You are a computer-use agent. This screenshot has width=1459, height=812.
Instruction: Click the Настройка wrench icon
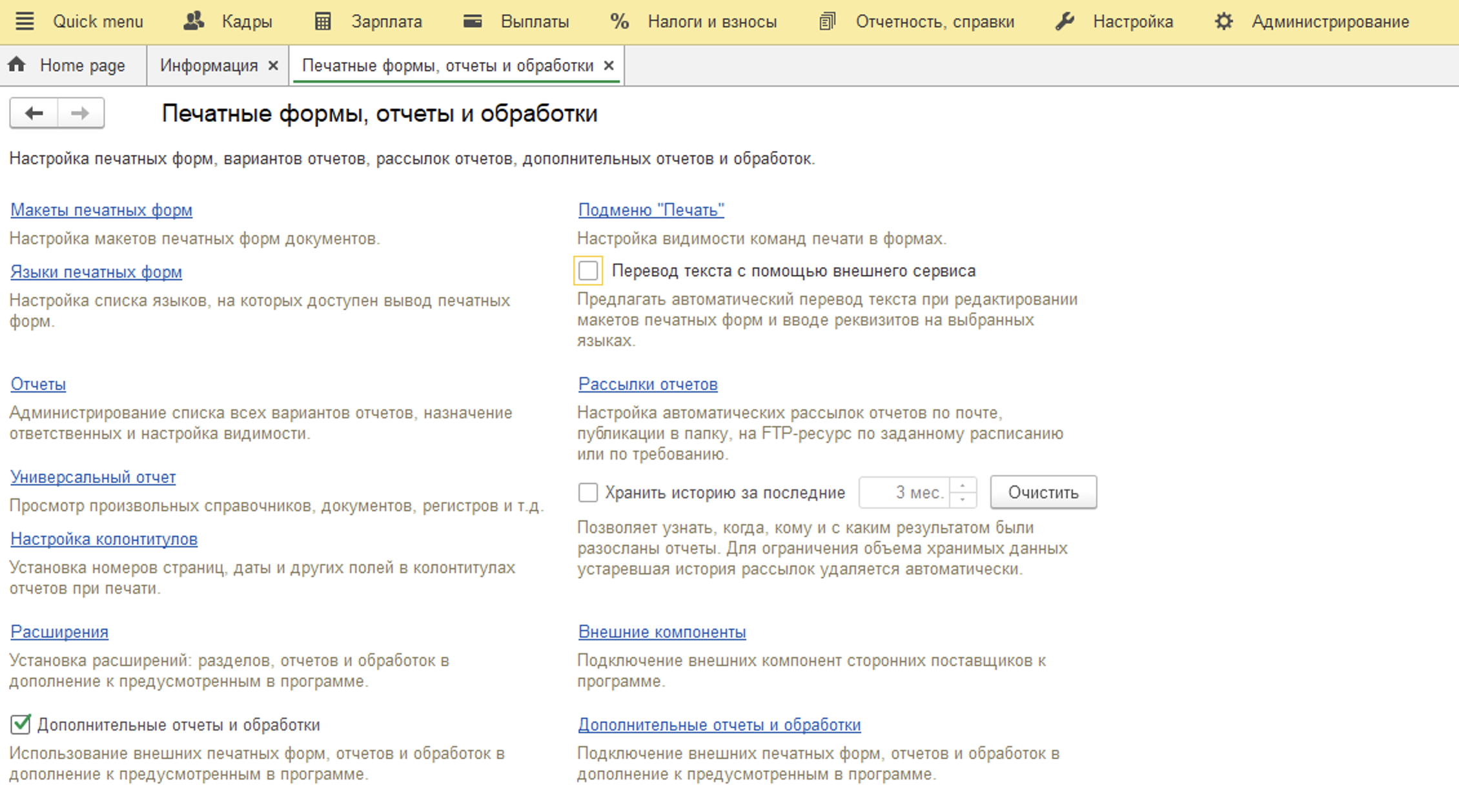(x=1065, y=21)
